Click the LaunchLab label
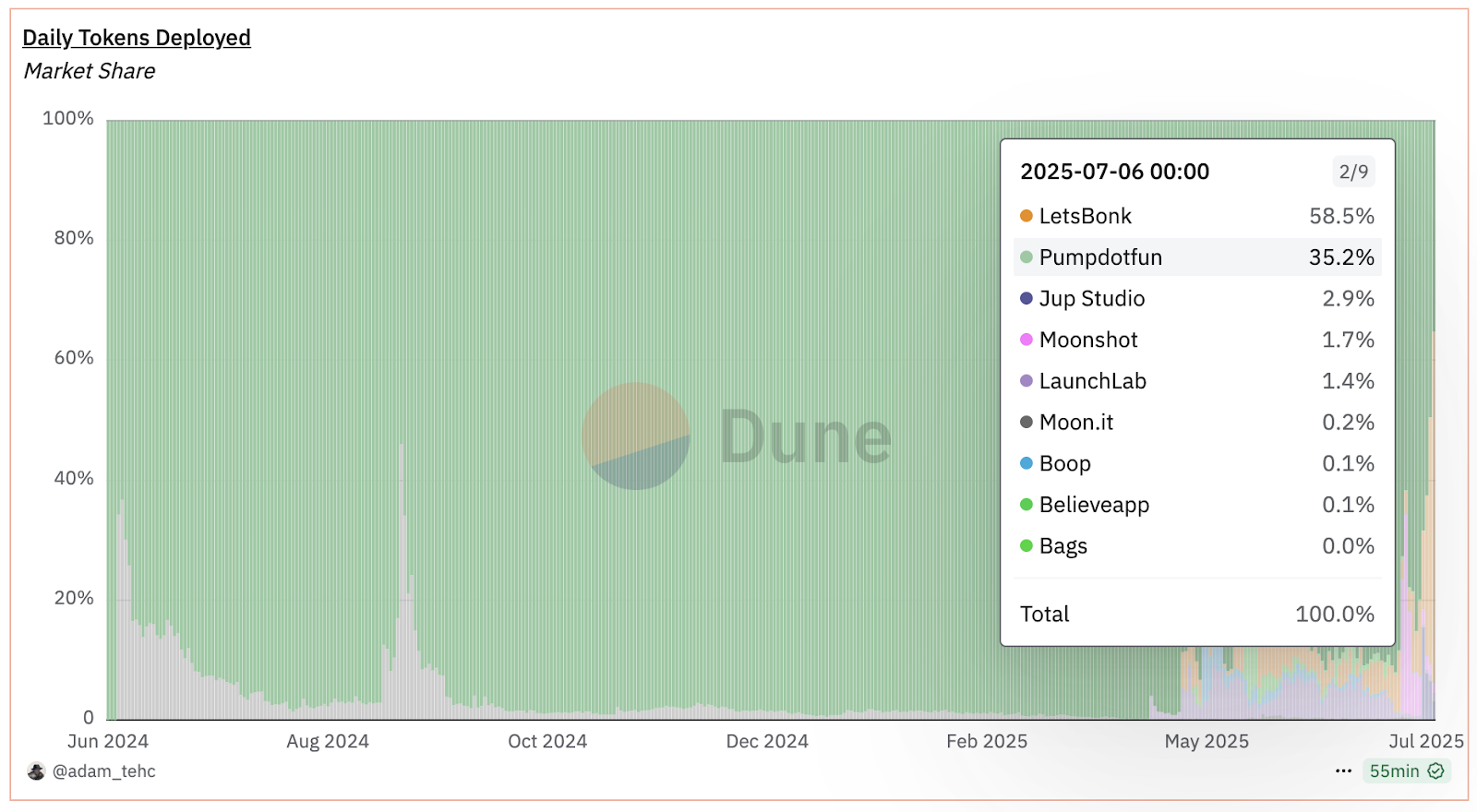The width and height of the screenshot is (1477, 812). pyautogui.click(x=1093, y=381)
